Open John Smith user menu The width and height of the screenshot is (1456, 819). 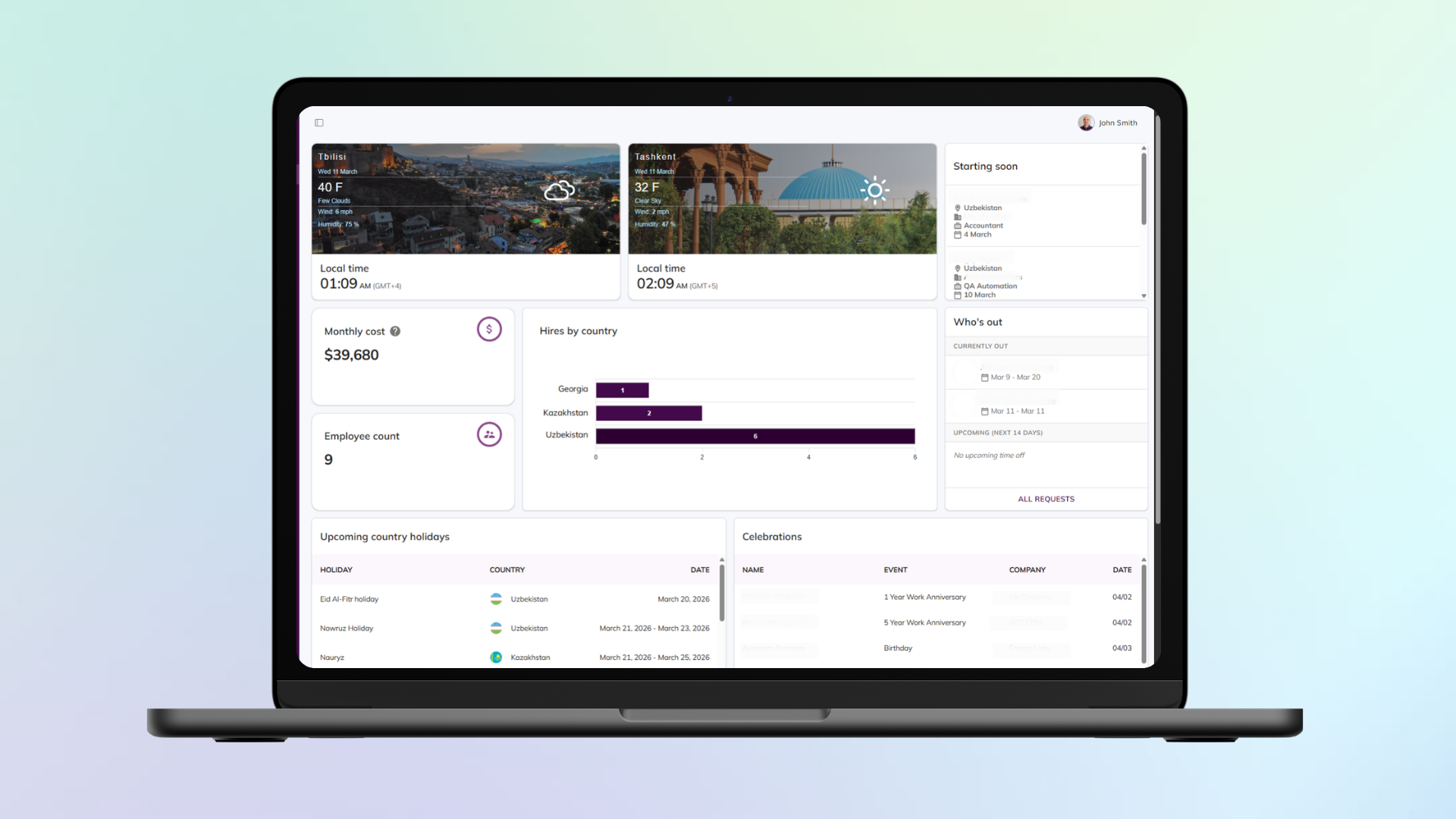1118,123
